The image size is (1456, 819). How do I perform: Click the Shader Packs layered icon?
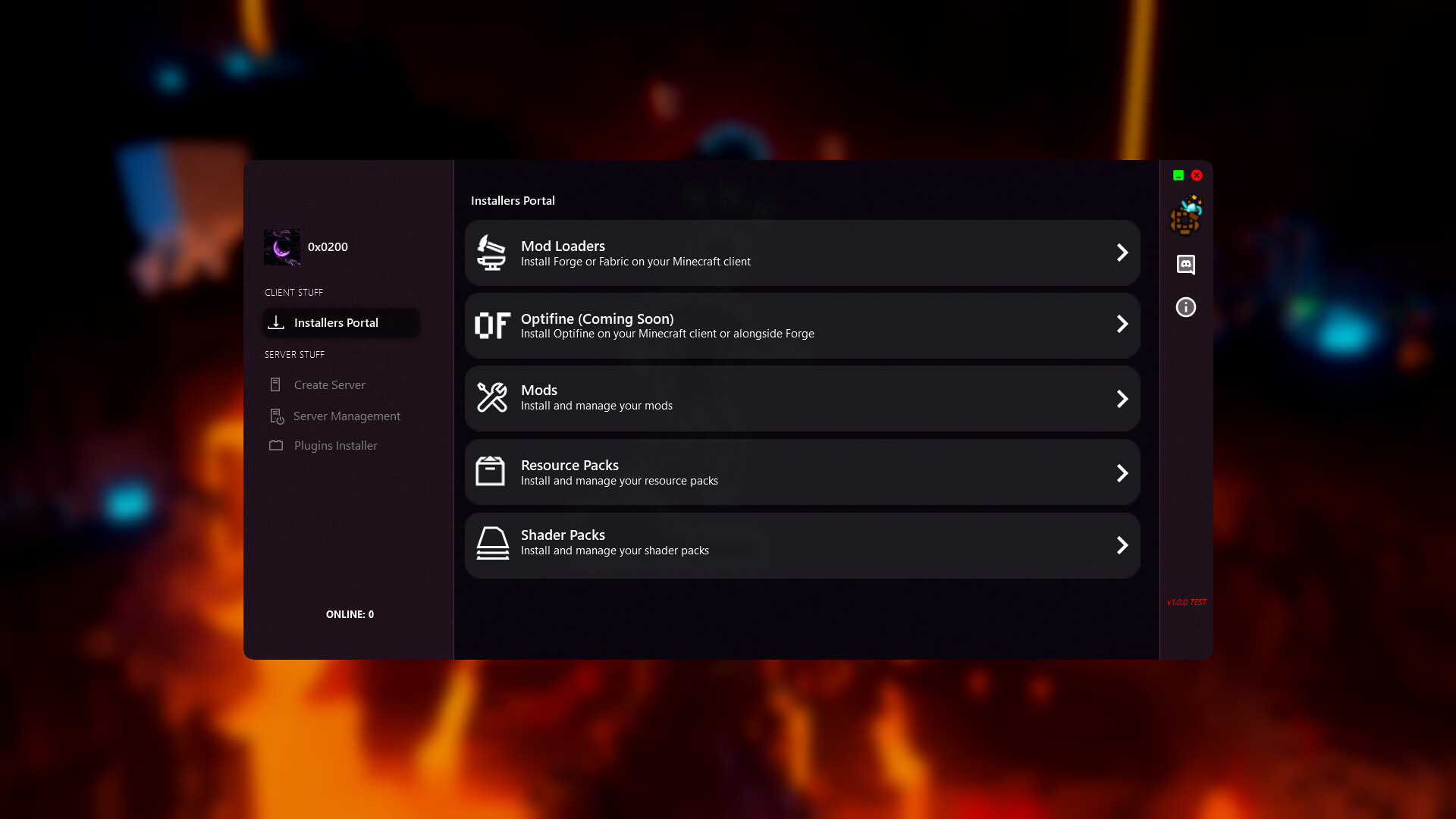tap(491, 543)
